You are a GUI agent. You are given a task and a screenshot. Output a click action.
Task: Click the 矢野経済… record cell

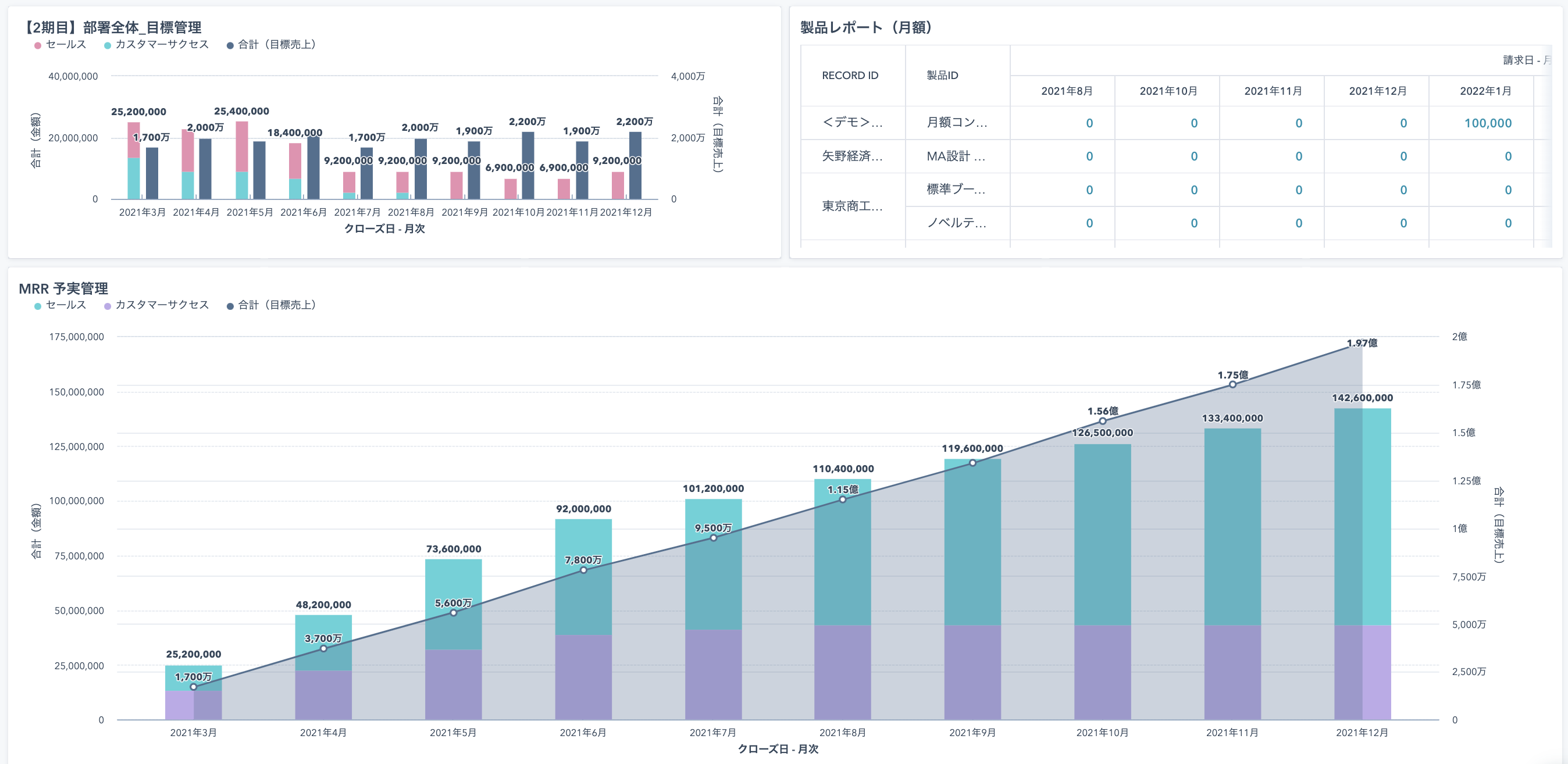pyautogui.click(x=852, y=156)
